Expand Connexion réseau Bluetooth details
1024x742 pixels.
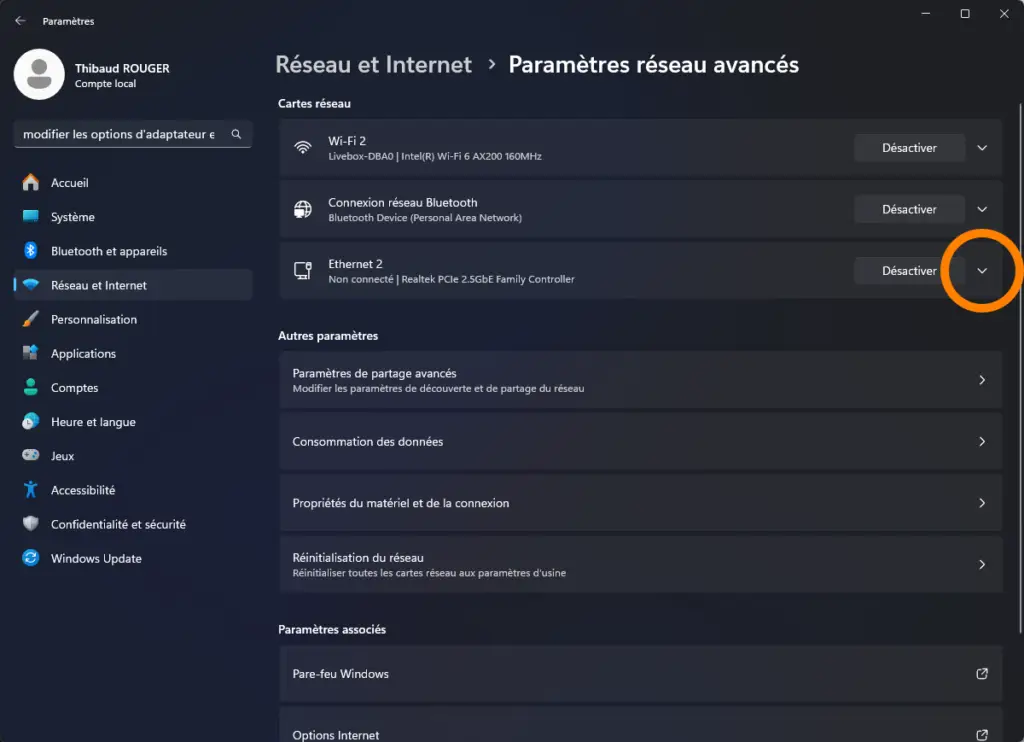tap(982, 209)
